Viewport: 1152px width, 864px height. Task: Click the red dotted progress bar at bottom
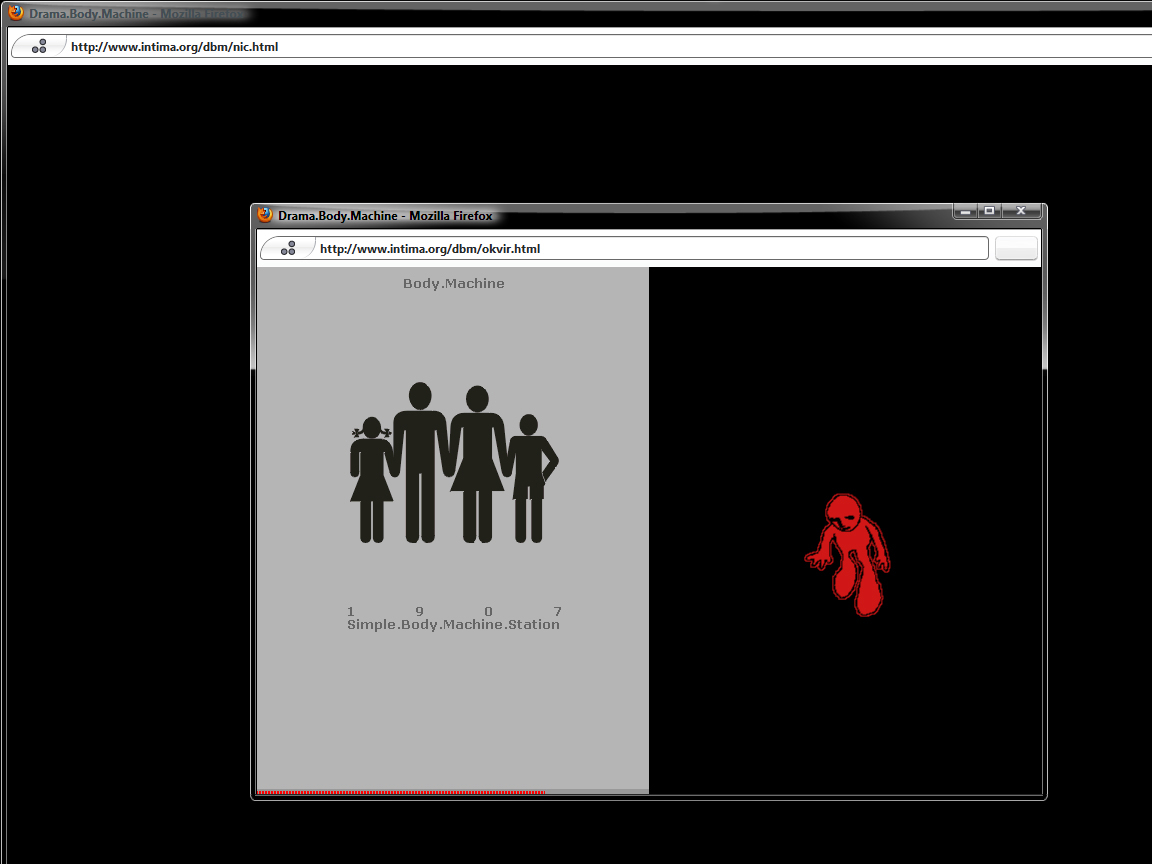click(401, 792)
